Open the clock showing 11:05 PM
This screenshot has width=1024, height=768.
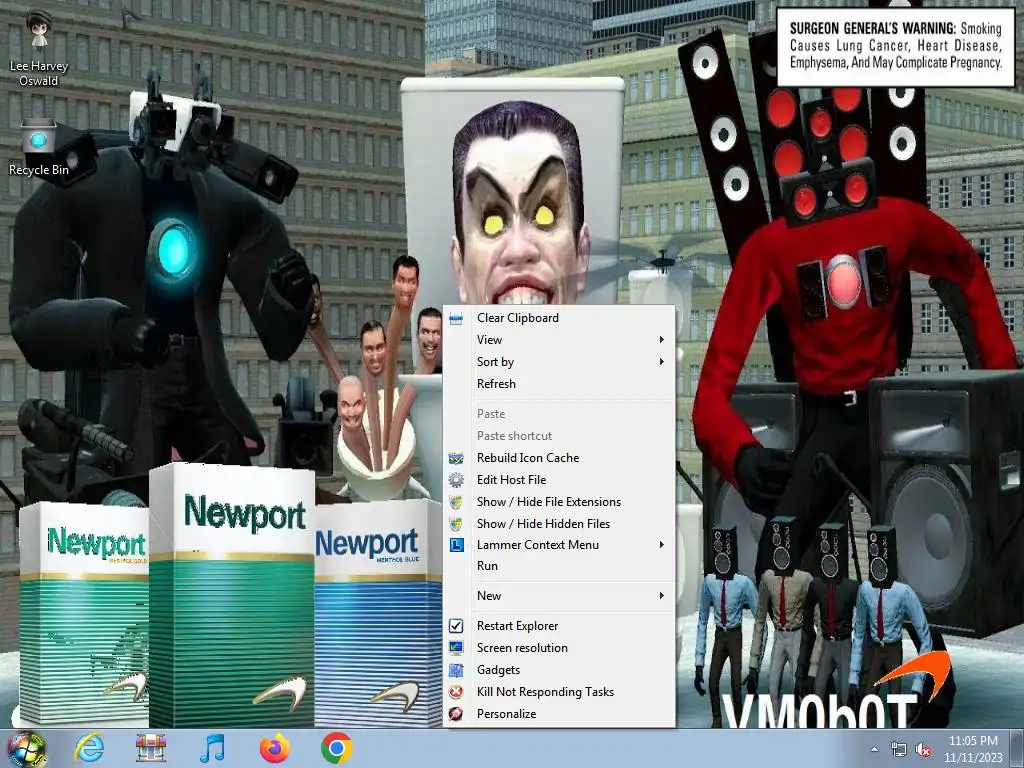973,741
